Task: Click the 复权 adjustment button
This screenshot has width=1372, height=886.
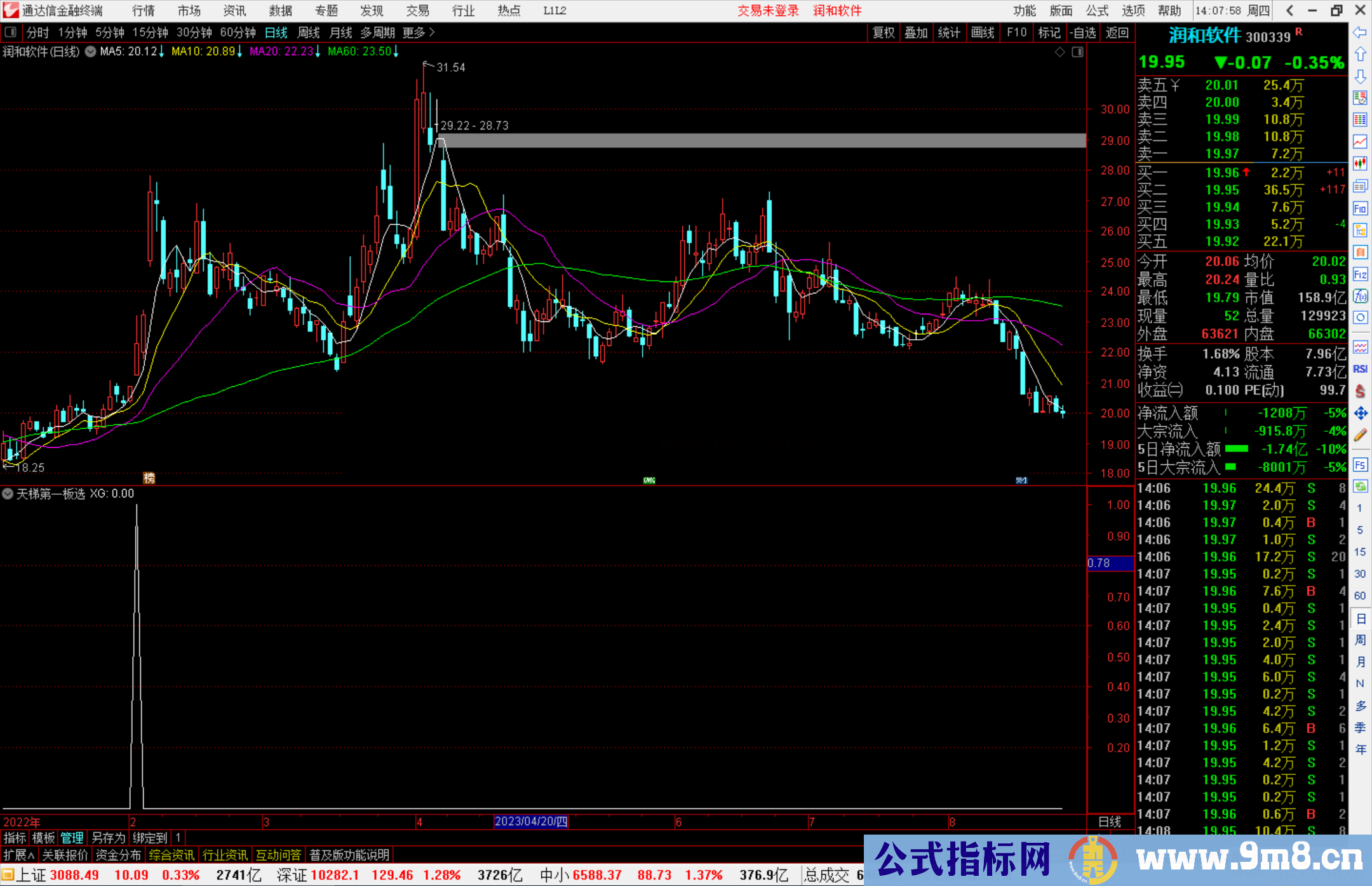Action: click(x=884, y=32)
